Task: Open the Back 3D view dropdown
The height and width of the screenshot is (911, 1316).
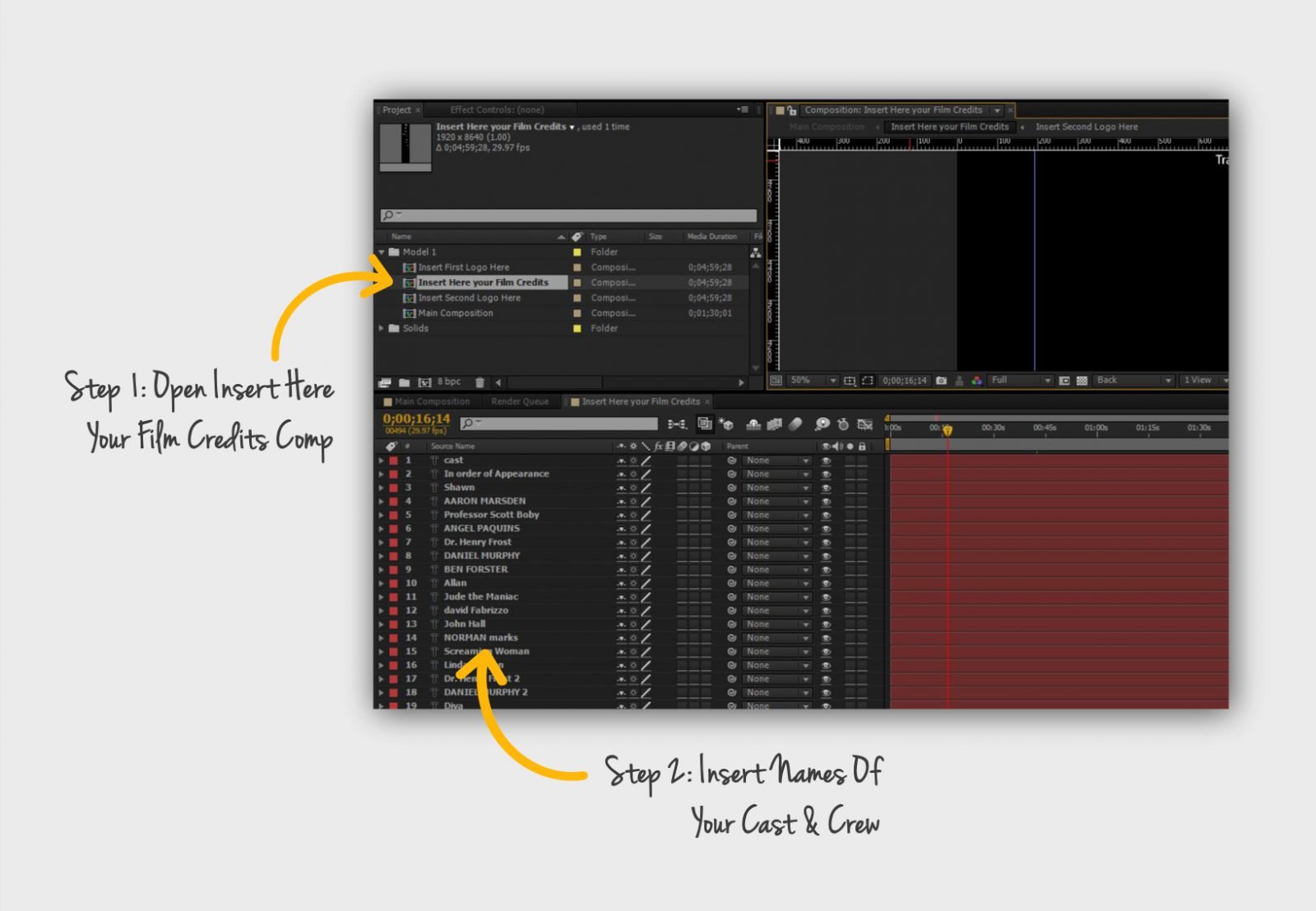Action: [1133, 381]
